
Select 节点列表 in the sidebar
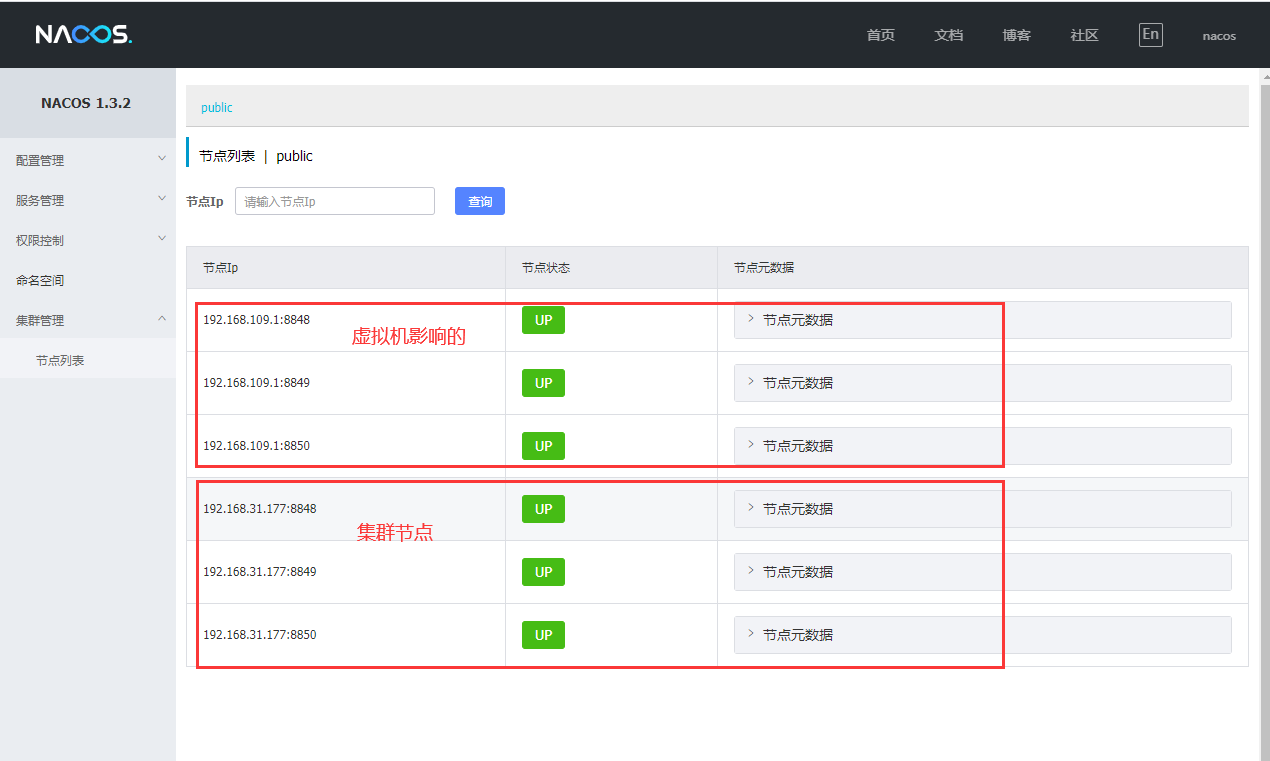pyautogui.click(x=60, y=360)
